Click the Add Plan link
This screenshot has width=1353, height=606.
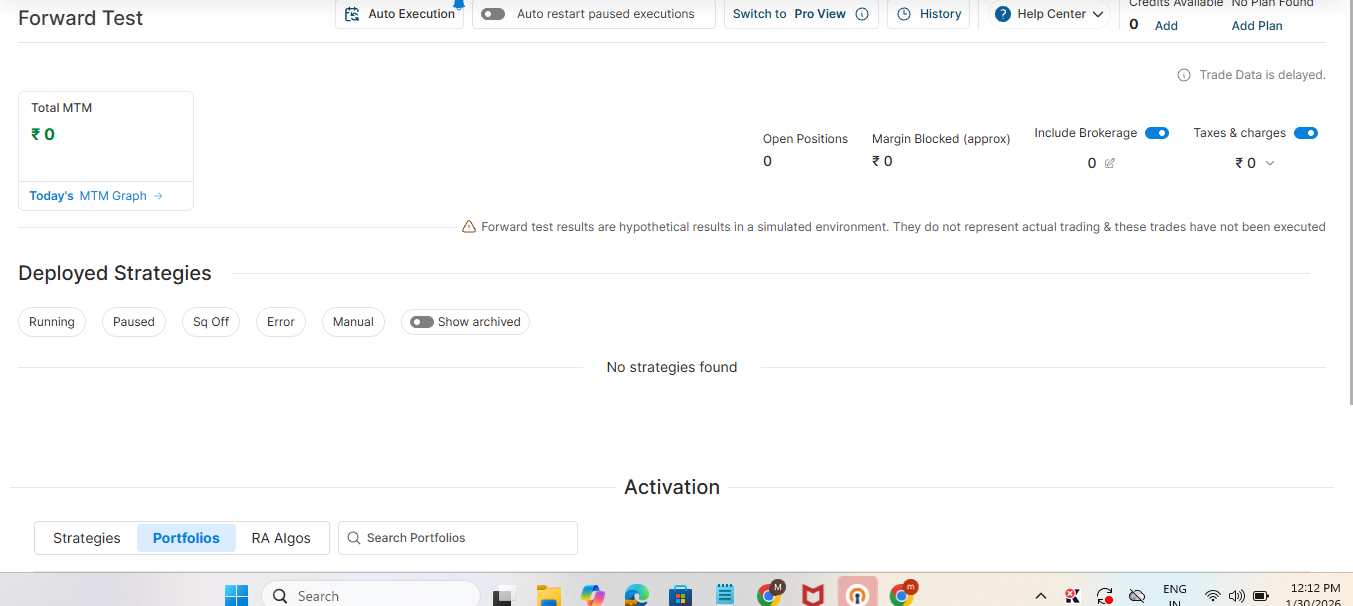pos(1257,26)
